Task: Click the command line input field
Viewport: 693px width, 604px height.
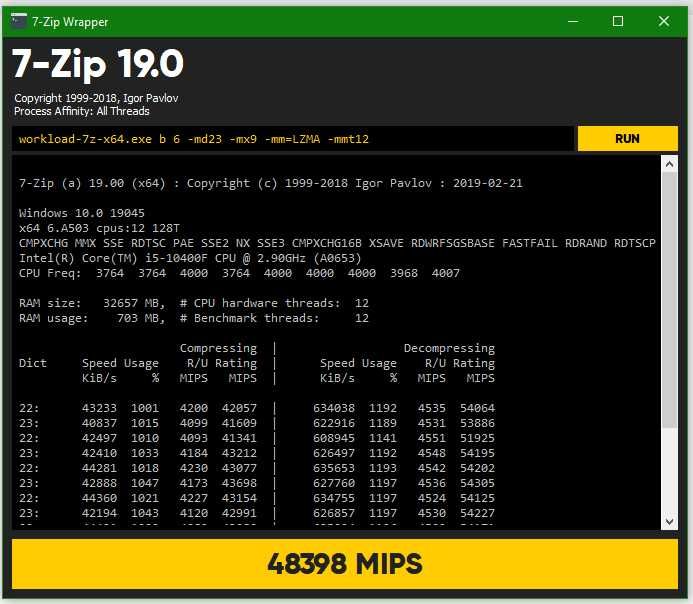Action: pos(293,139)
